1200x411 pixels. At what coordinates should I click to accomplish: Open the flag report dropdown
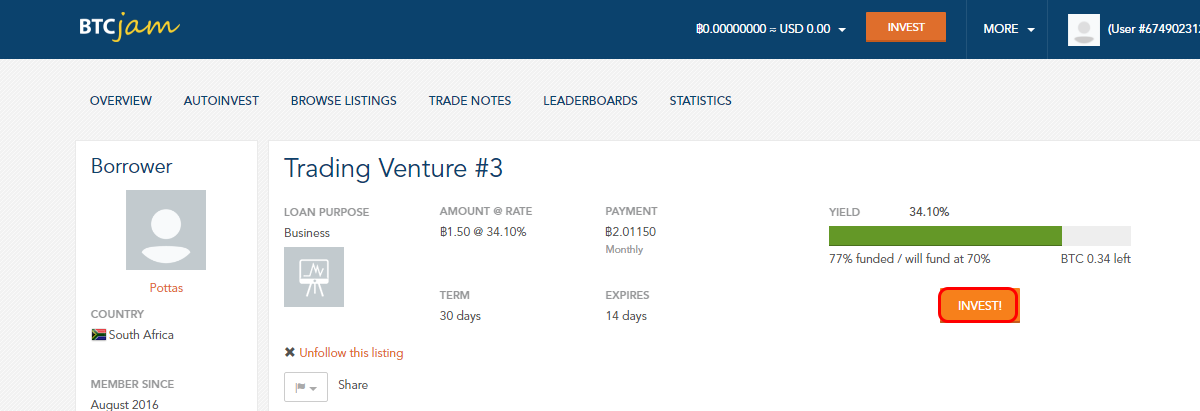click(x=306, y=387)
